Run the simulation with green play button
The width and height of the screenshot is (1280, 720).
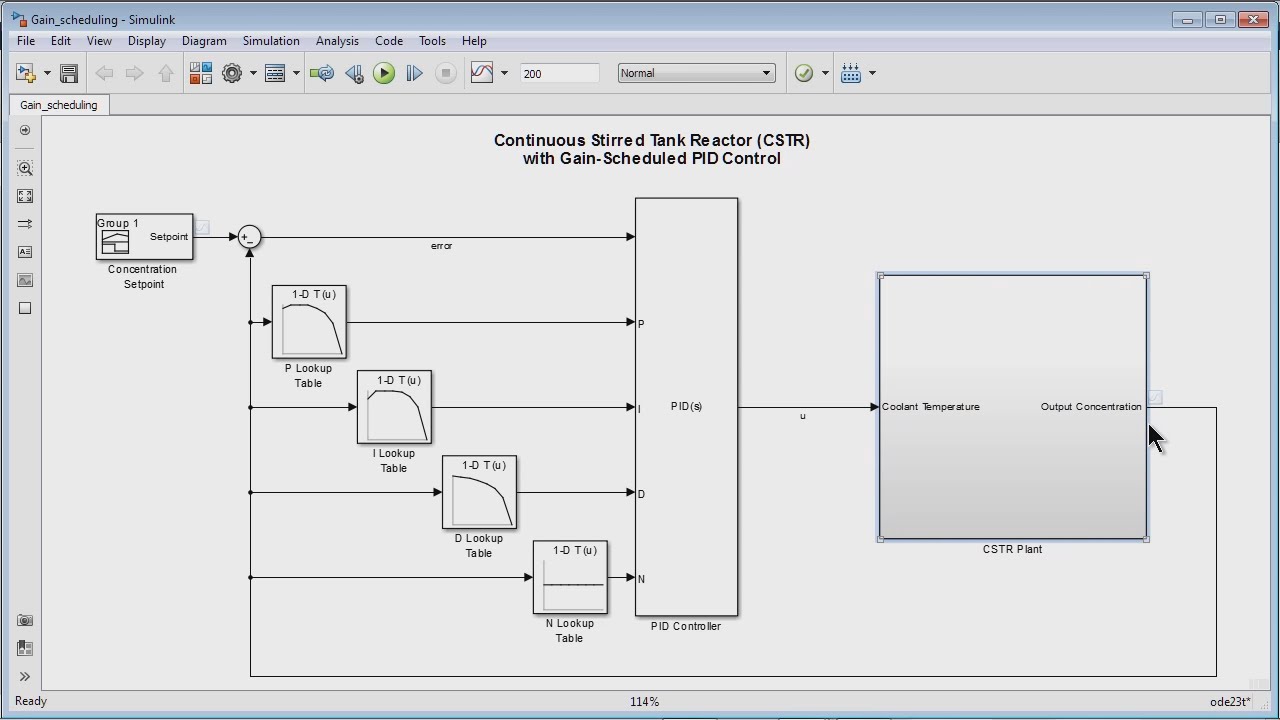(384, 73)
